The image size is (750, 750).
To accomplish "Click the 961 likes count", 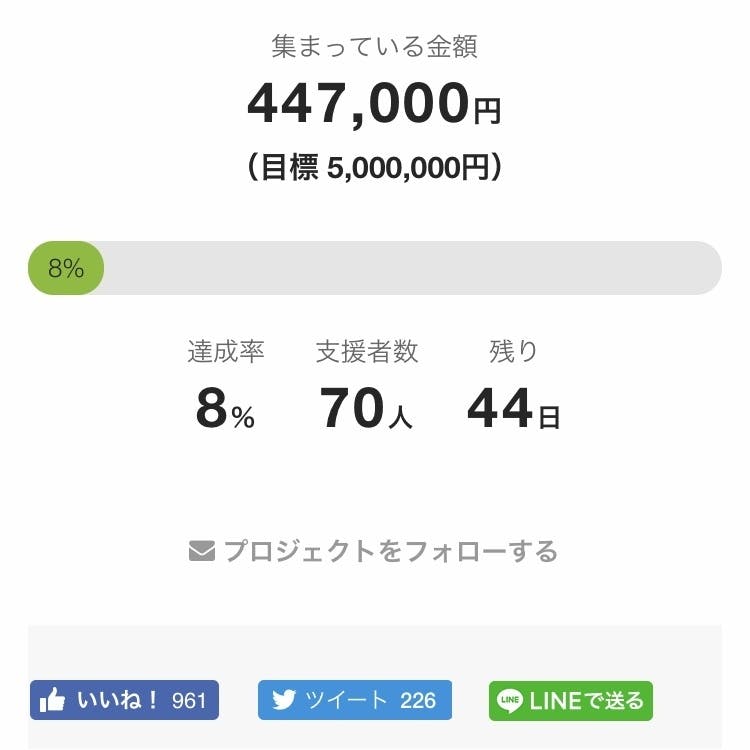I will coord(189,701).
